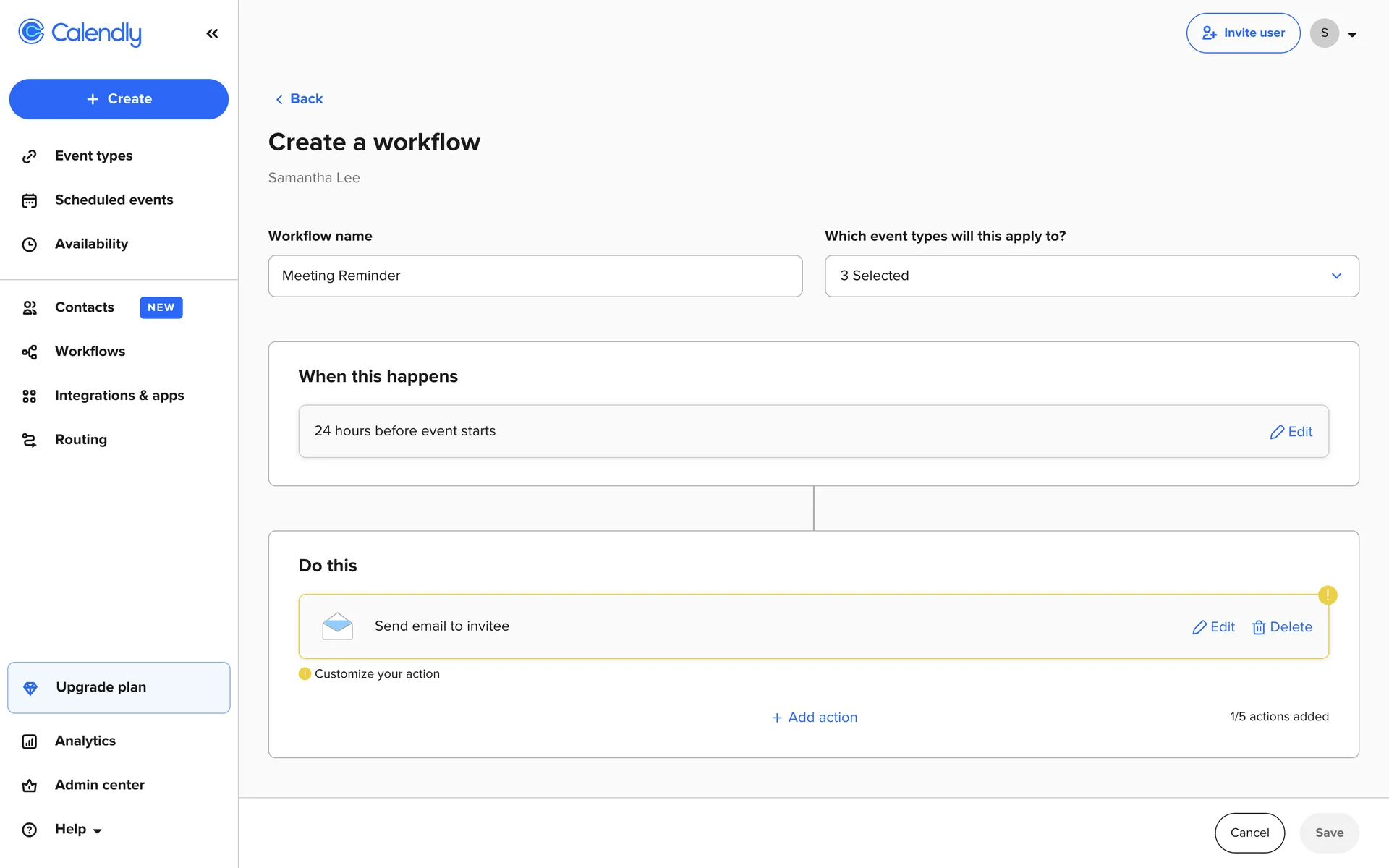Delete the Send email to invitee action
This screenshot has height=868, width=1389.
[1282, 627]
